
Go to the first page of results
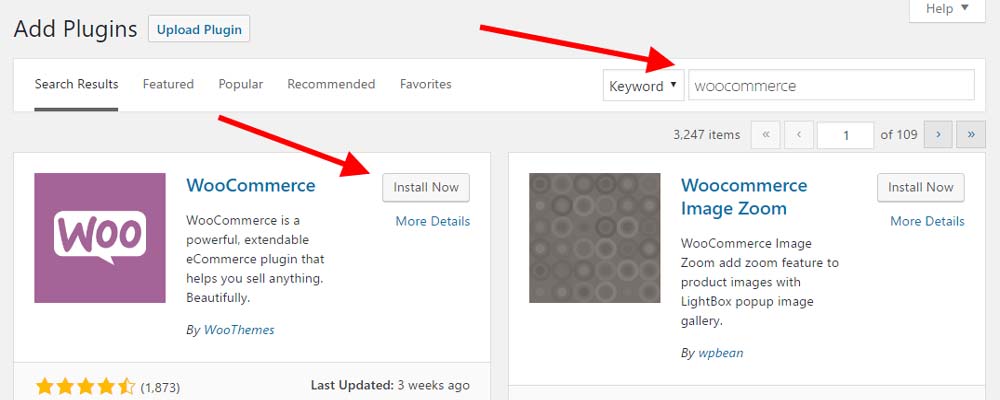pyautogui.click(x=766, y=134)
